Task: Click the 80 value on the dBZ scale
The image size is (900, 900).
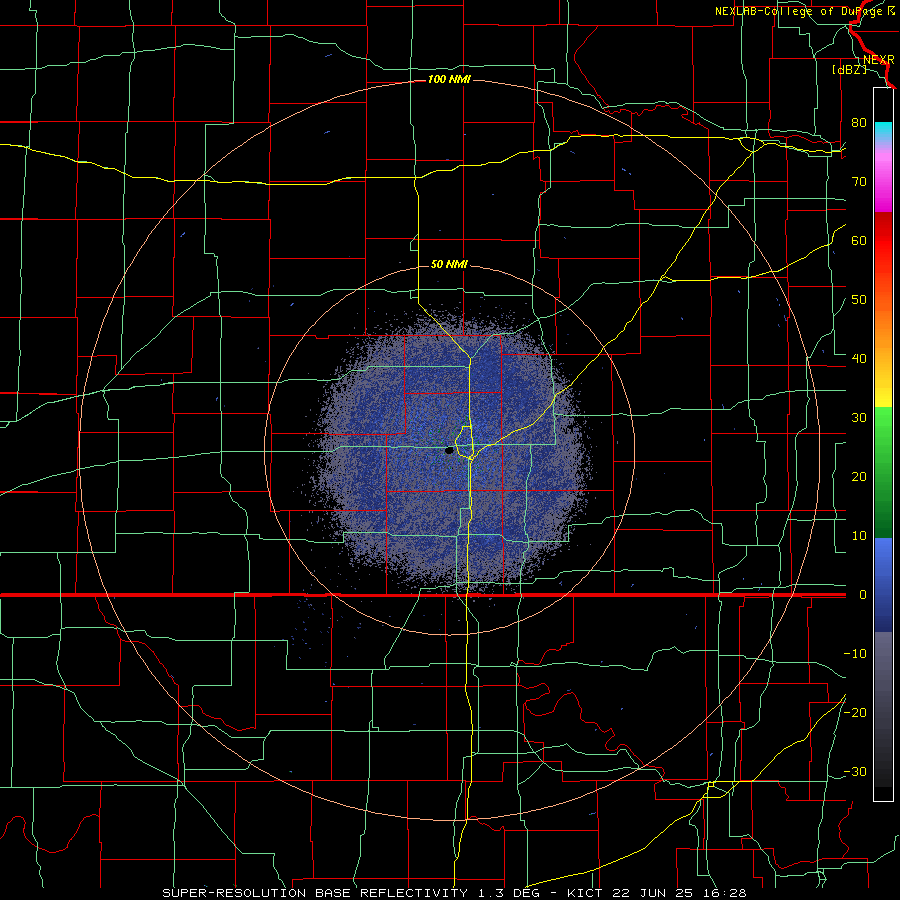Action: click(x=859, y=123)
